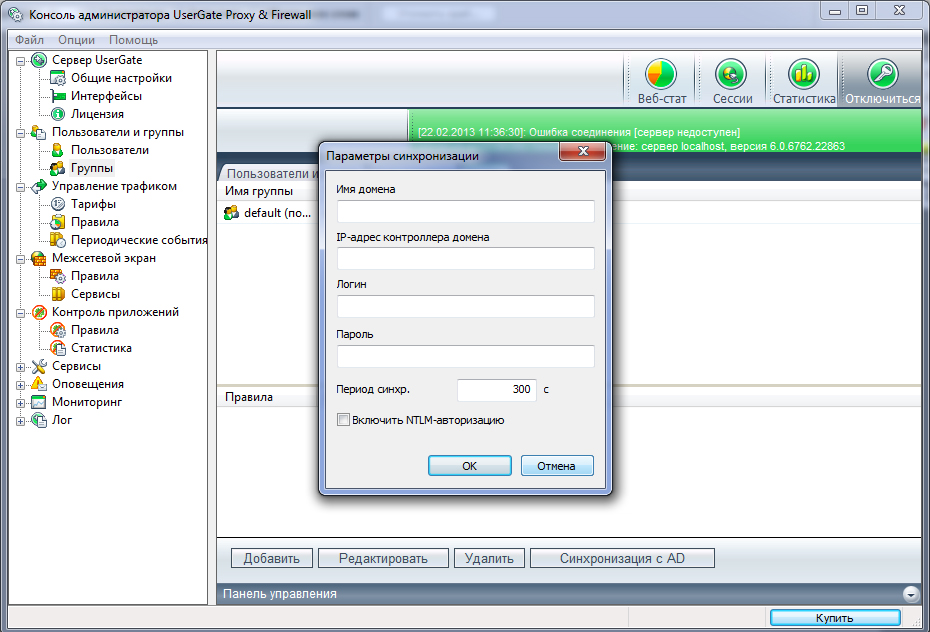Collapse the Межсетевой экран node
This screenshot has width=930, height=632.
coord(20,260)
